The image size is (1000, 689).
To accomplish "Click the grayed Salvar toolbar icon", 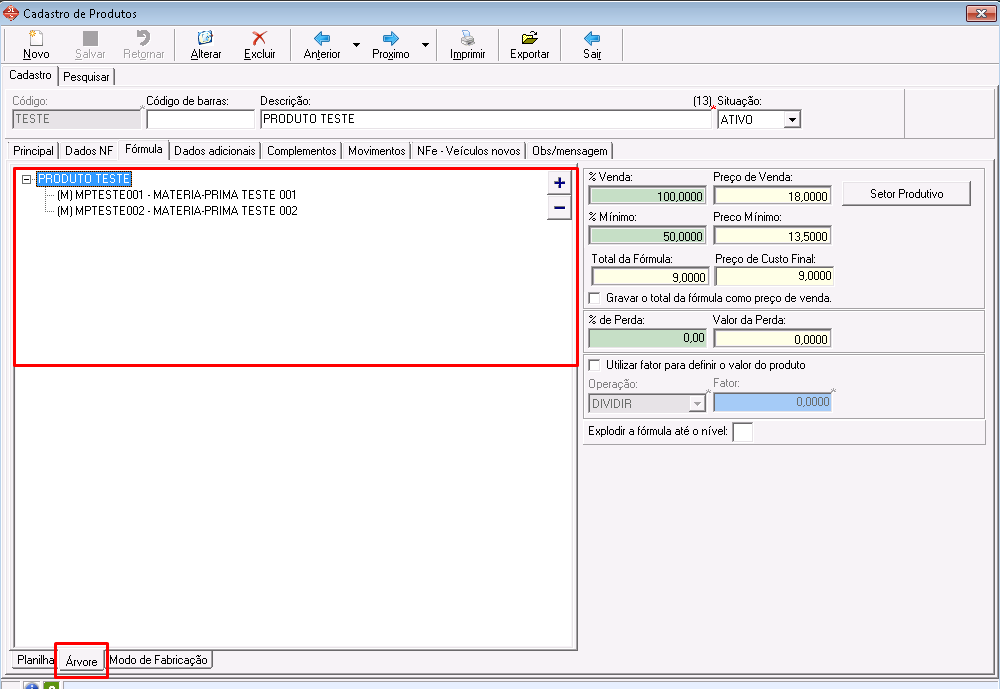I will [90, 38].
